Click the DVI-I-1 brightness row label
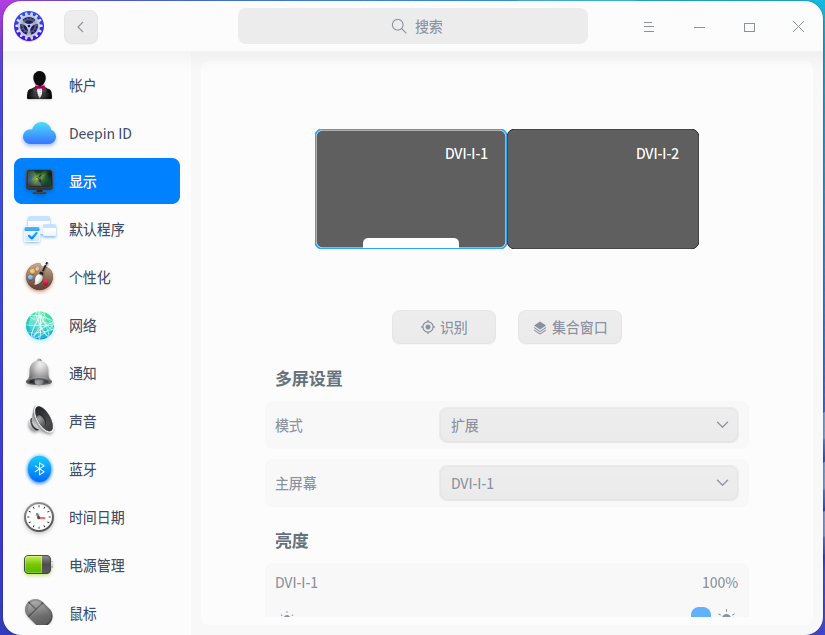The width and height of the screenshot is (825, 635). click(296, 582)
